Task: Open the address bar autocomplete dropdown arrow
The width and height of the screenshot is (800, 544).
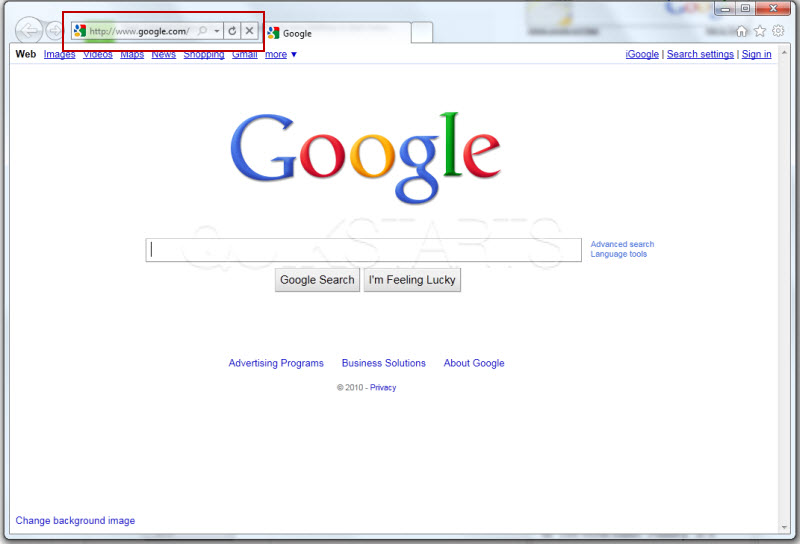Action: click(217, 31)
